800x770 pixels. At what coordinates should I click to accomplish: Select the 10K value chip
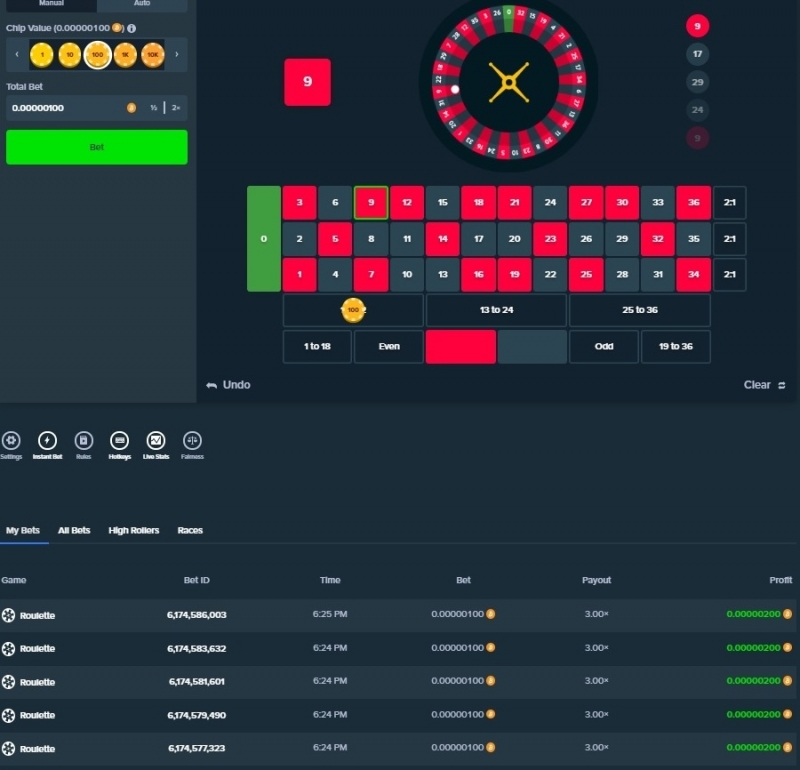click(x=153, y=55)
